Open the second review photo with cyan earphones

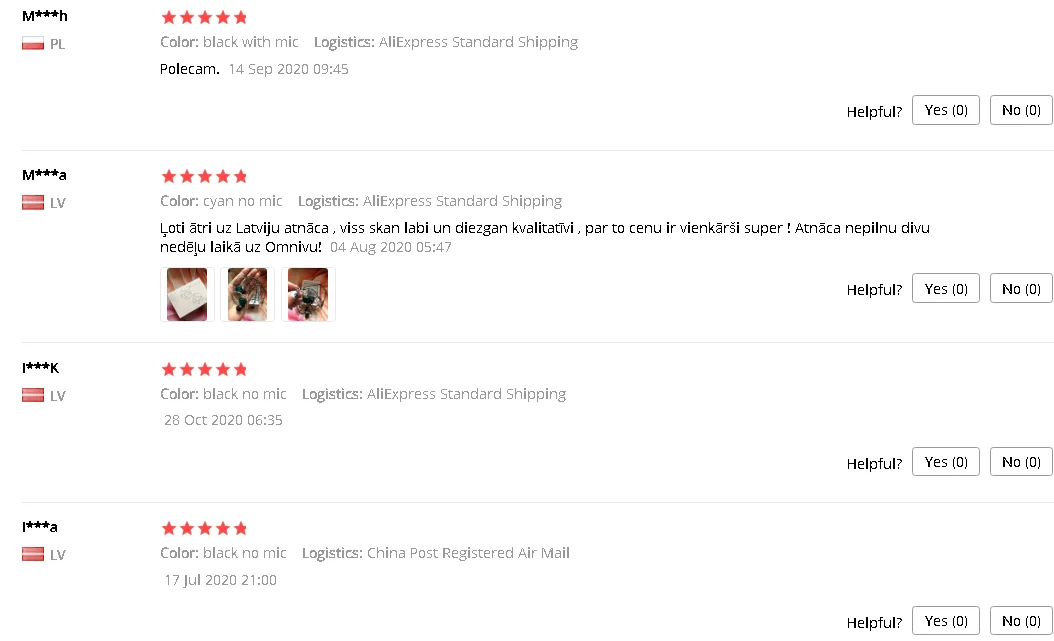coord(247,294)
